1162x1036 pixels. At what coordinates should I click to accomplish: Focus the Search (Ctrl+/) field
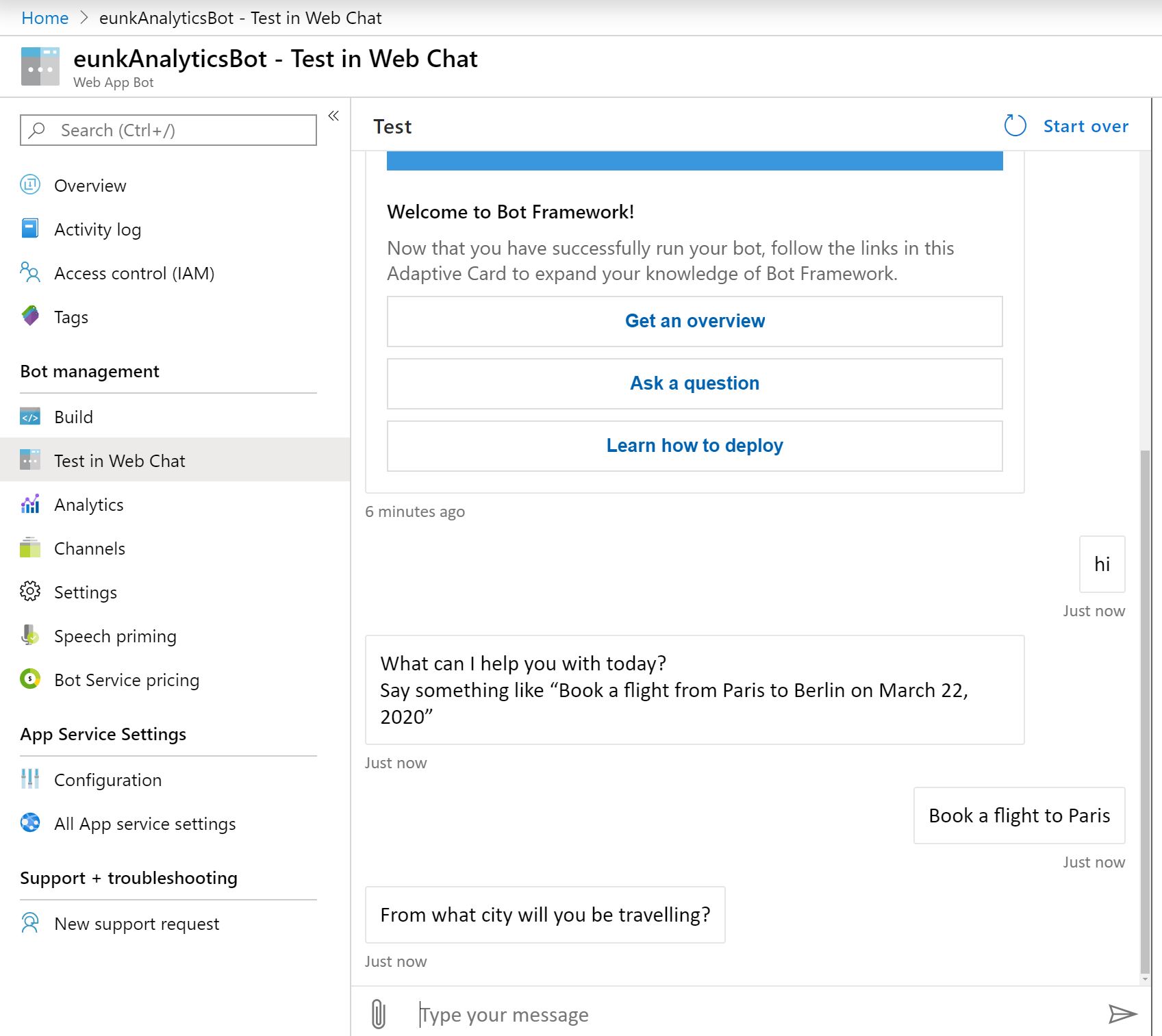point(168,130)
